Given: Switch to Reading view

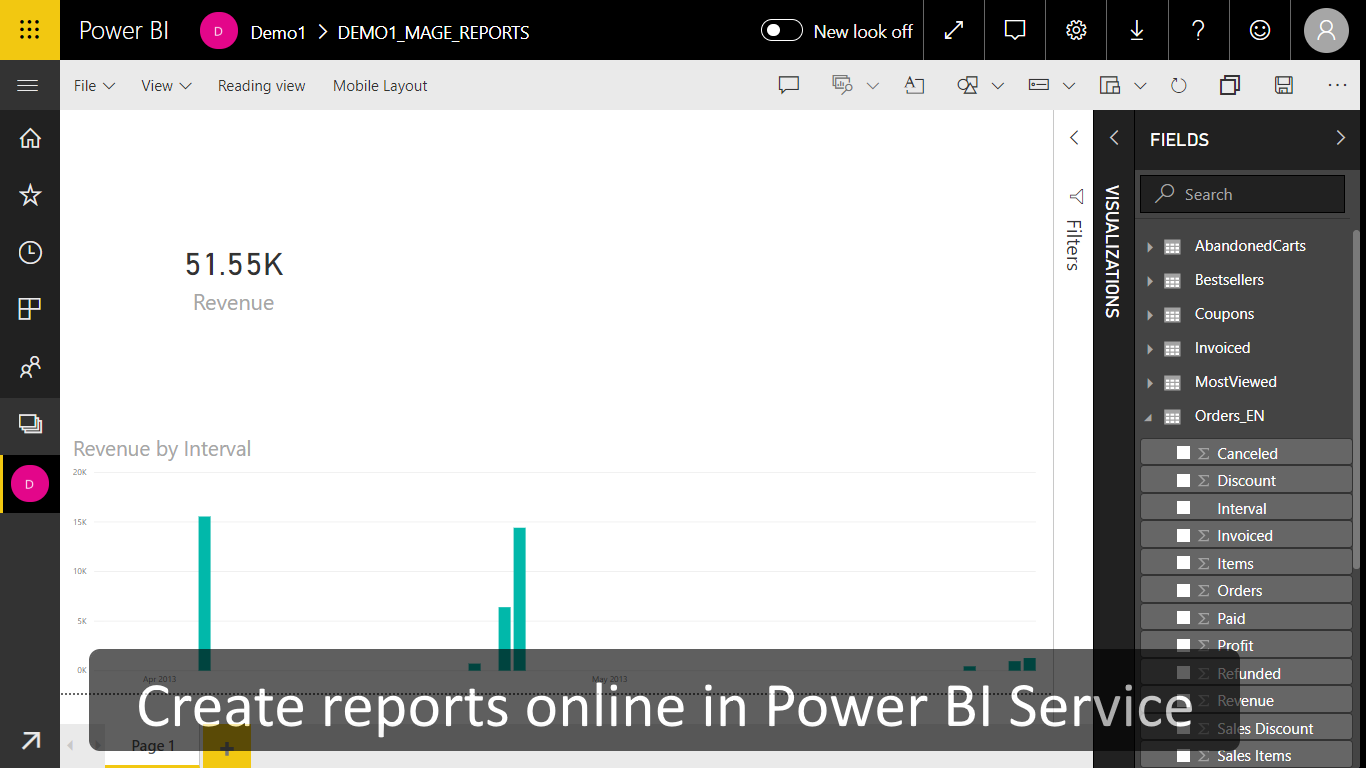Looking at the screenshot, I should coord(261,85).
